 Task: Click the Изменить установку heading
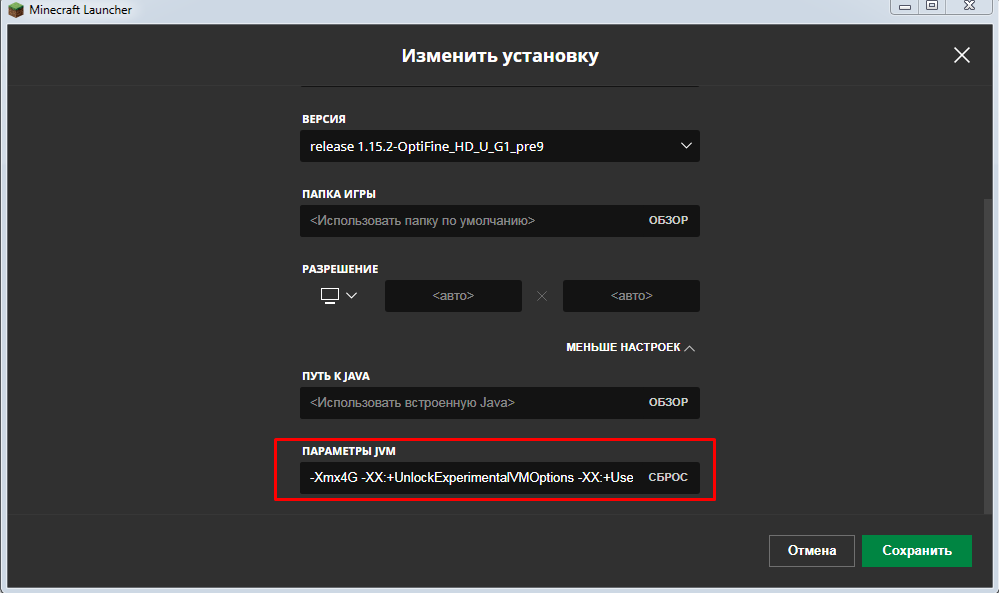[500, 56]
